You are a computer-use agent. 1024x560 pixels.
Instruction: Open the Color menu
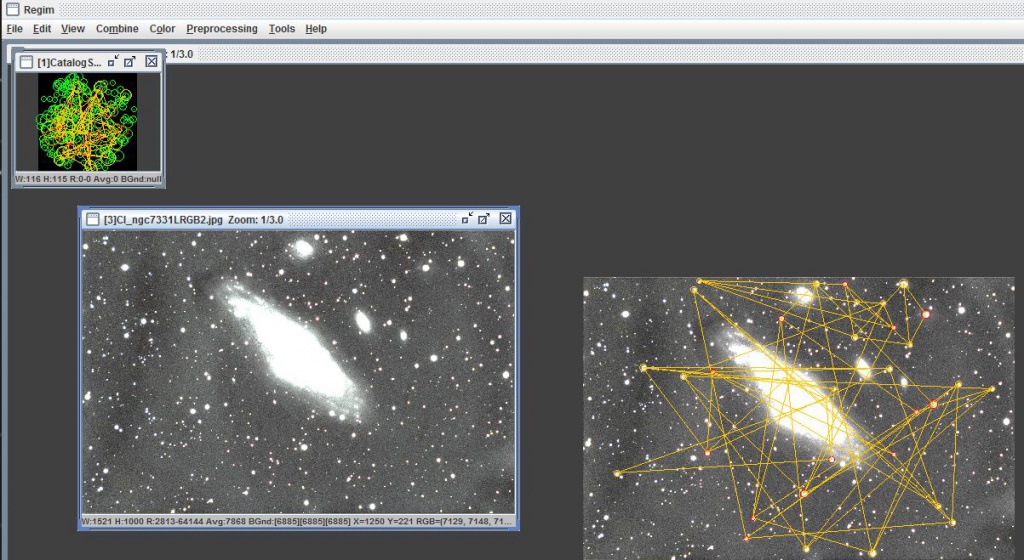coord(162,29)
